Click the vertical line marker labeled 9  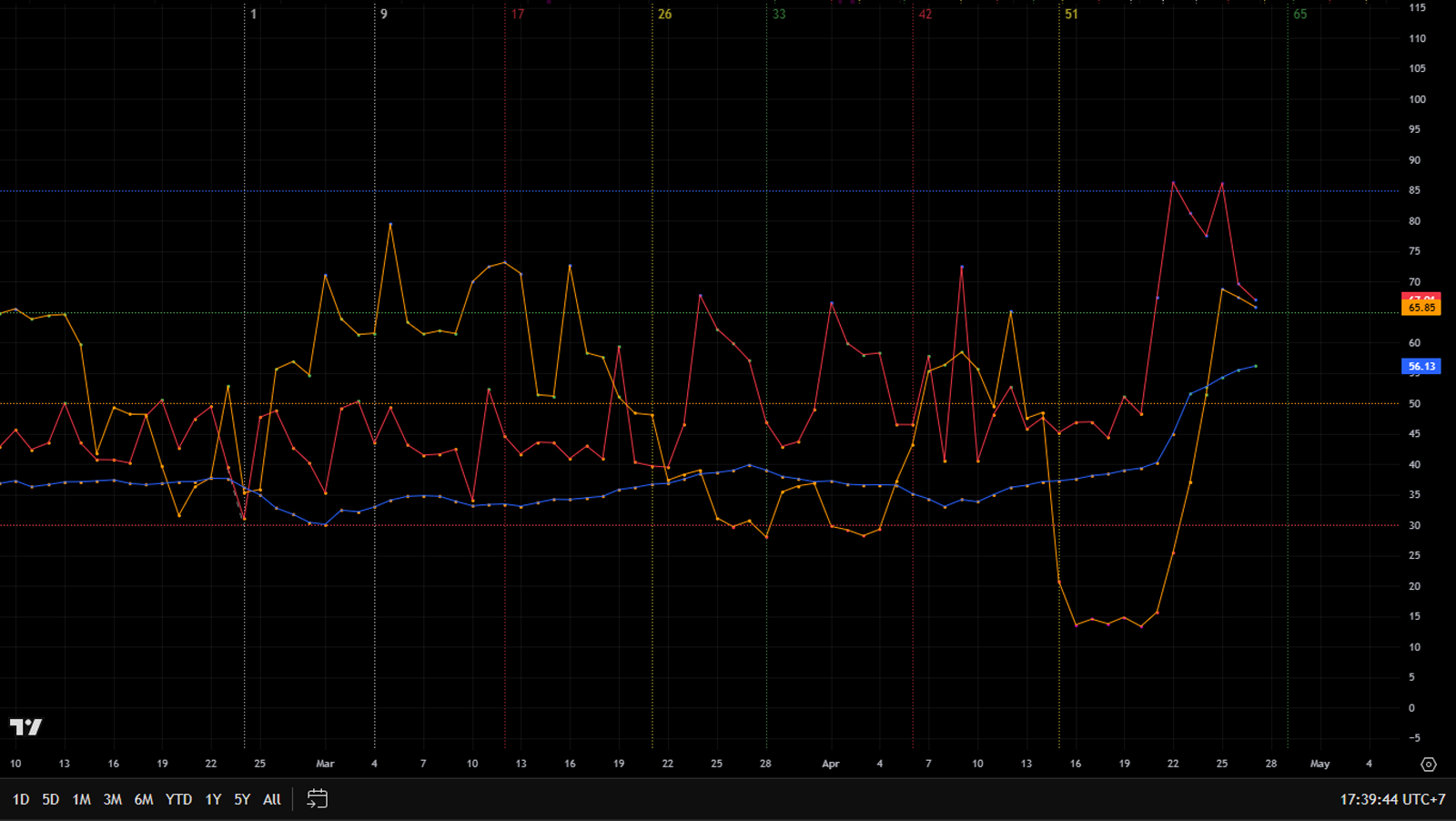point(384,15)
